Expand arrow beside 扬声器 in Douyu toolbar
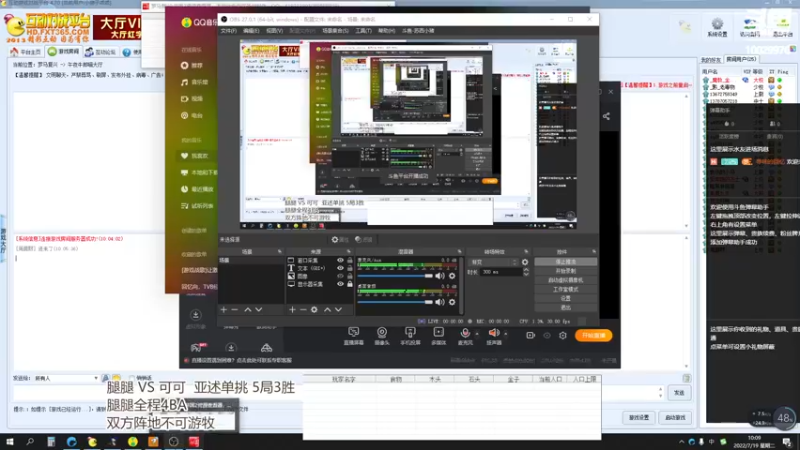 (x=506, y=334)
